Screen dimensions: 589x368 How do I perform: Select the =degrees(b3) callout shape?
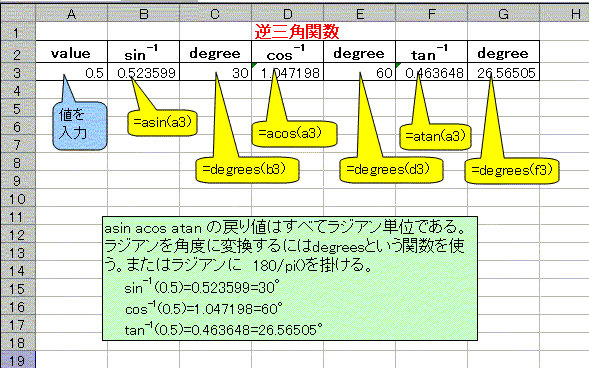tap(247, 170)
